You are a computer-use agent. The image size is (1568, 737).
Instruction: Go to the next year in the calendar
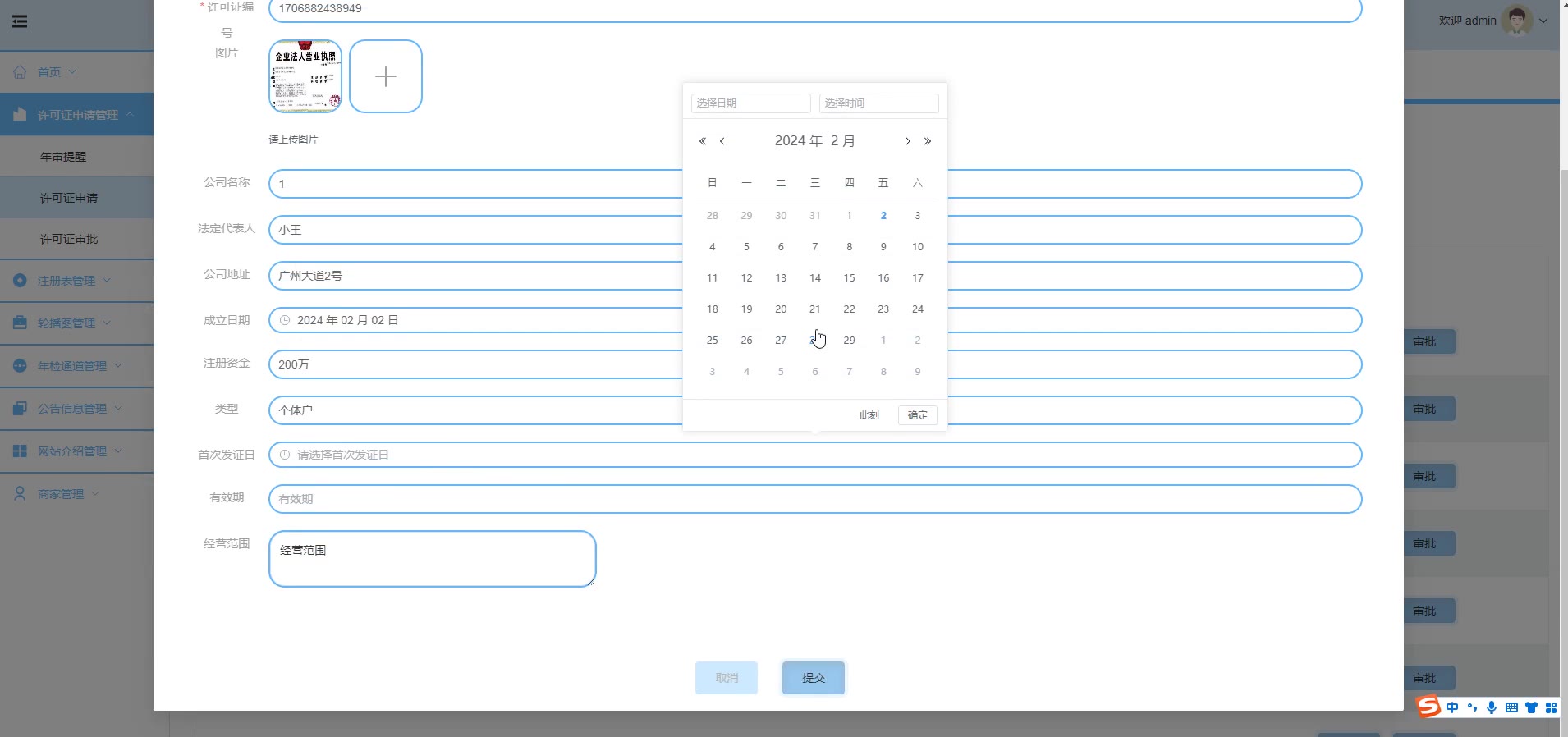pos(928,141)
